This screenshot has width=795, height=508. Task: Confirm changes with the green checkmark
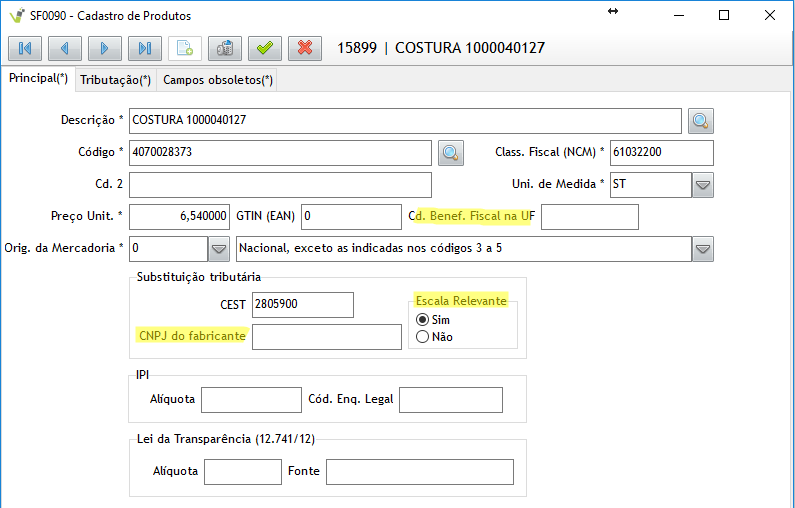265,48
